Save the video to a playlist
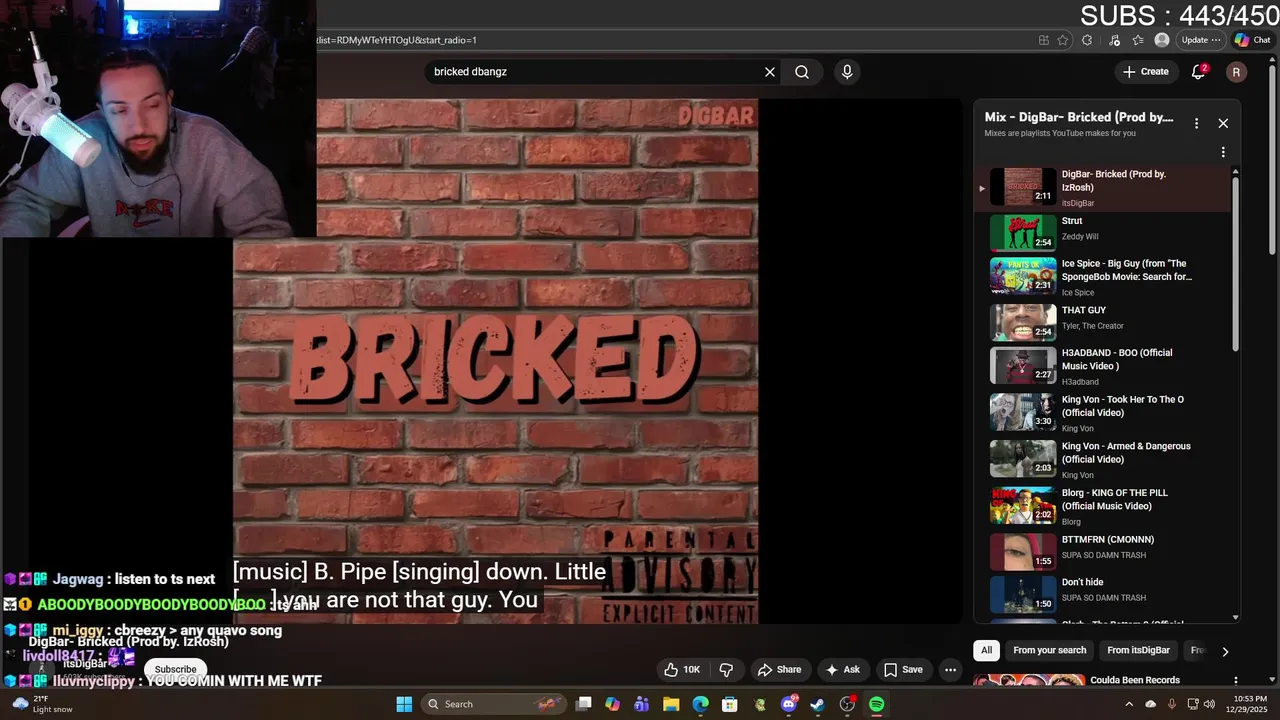 click(x=903, y=669)
